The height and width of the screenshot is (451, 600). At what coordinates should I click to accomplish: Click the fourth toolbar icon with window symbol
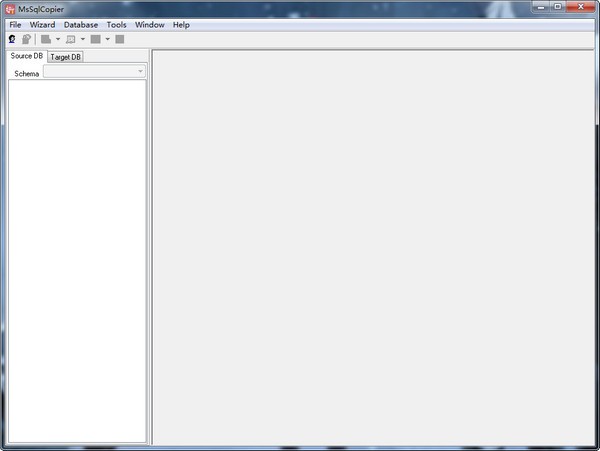coord(70,39)
